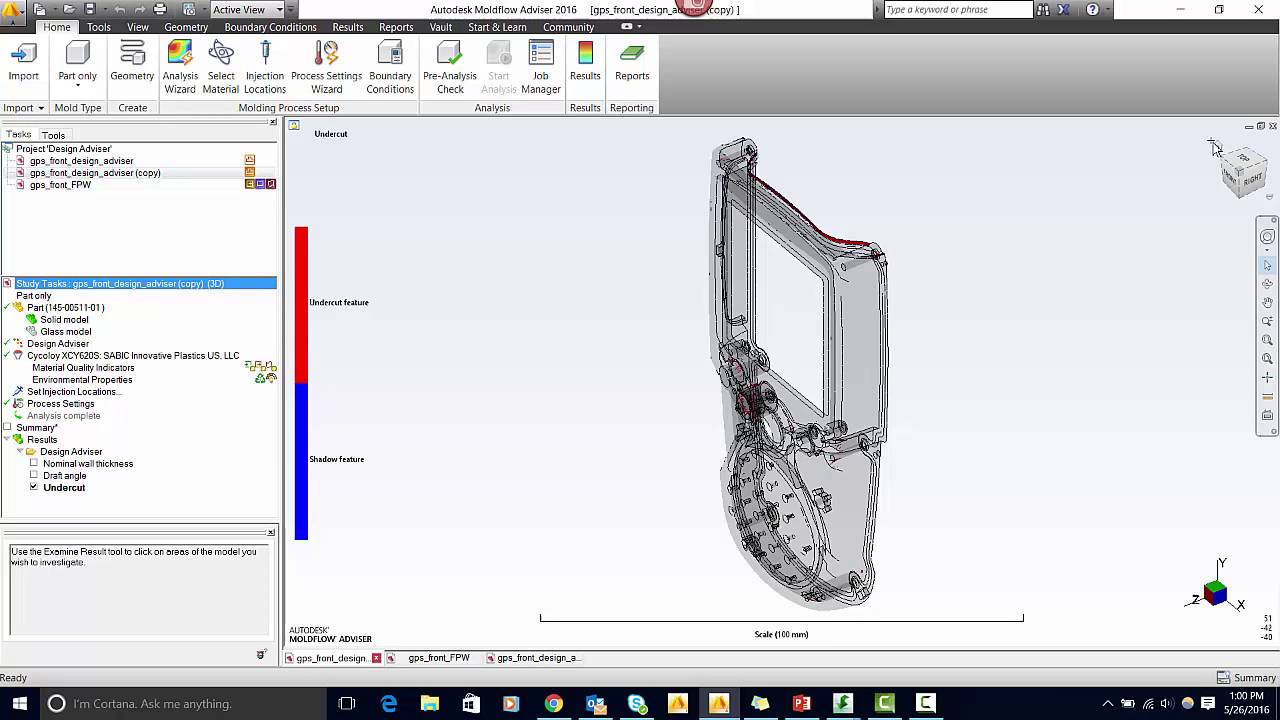Open Process Settings Wizard
The height and width of the screenshot is (720, 1280).
(x=326, y=68)
